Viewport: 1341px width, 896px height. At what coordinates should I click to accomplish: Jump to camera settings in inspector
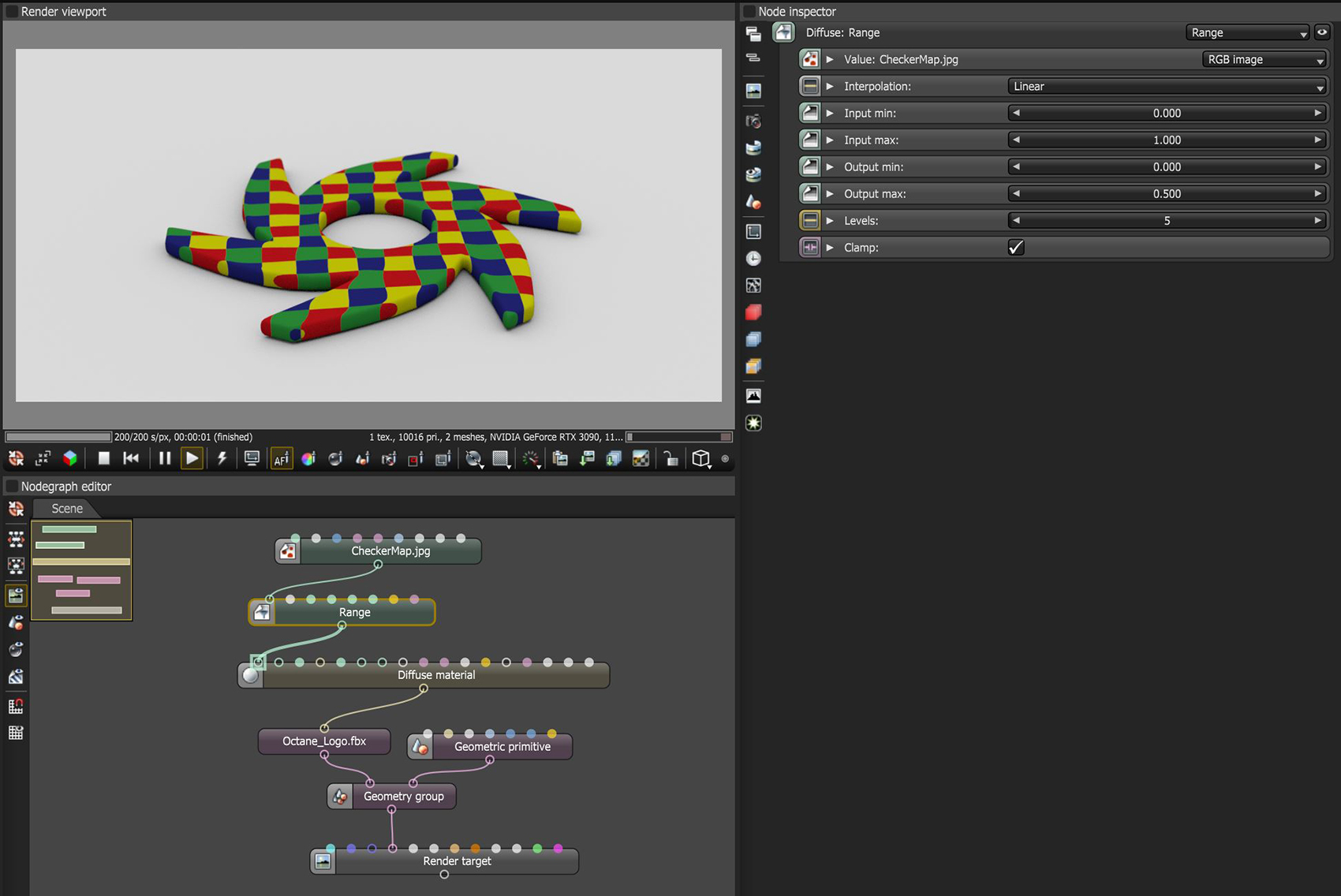tap(753, 121)
